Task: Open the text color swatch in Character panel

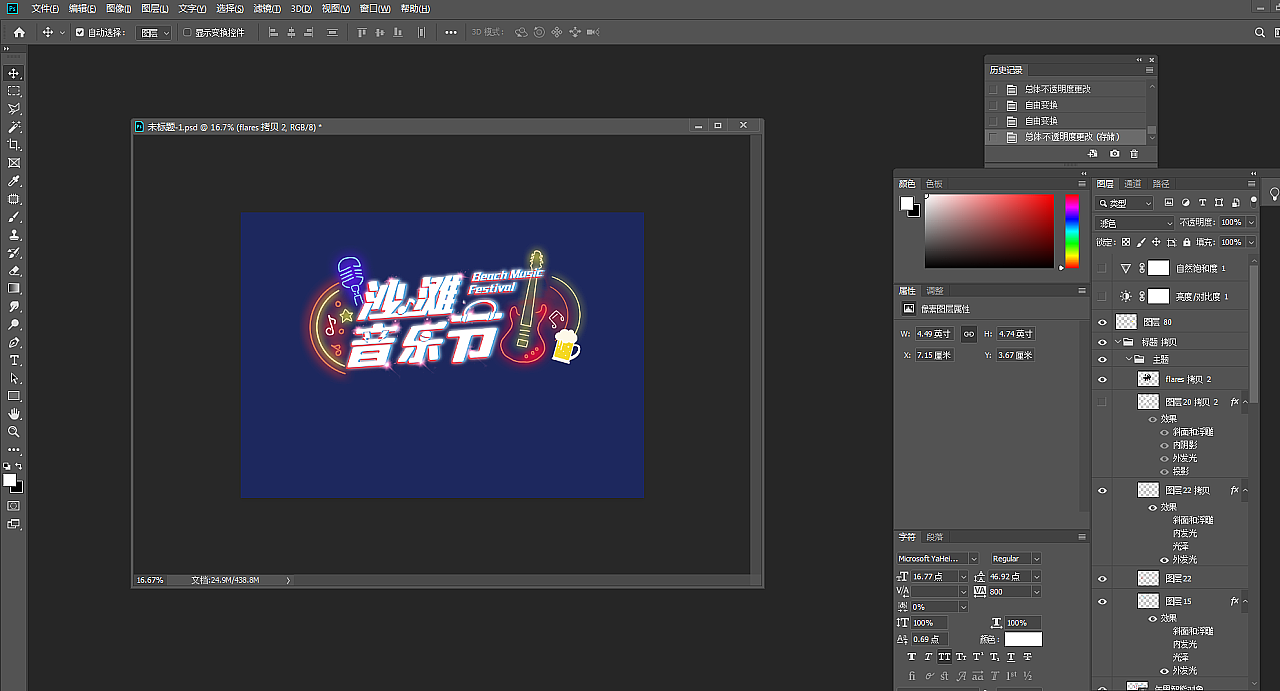Action: [1024, 639]
